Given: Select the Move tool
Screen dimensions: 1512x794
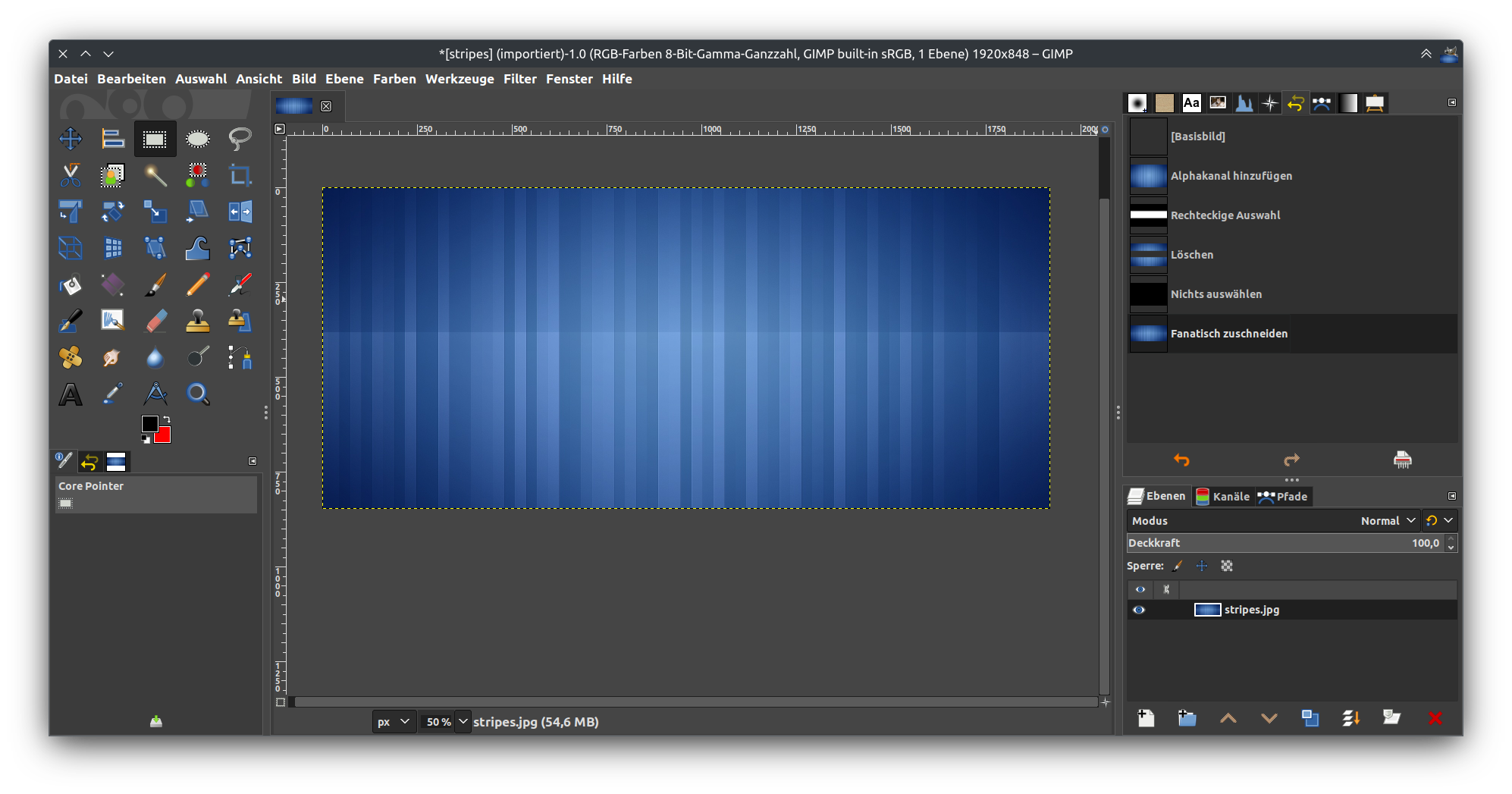Looking at the screenshot, I should point(71,138).
